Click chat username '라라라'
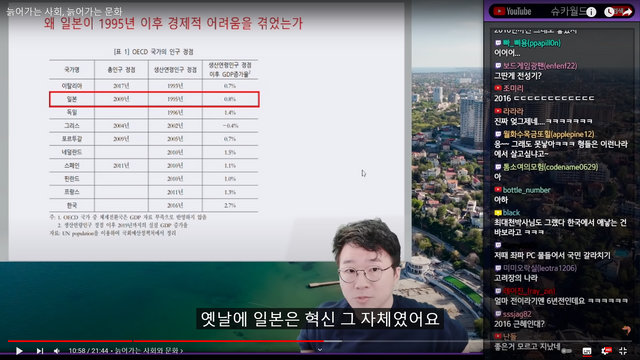Viewport: 640px width, 360px height. click(x=513, y=111)
